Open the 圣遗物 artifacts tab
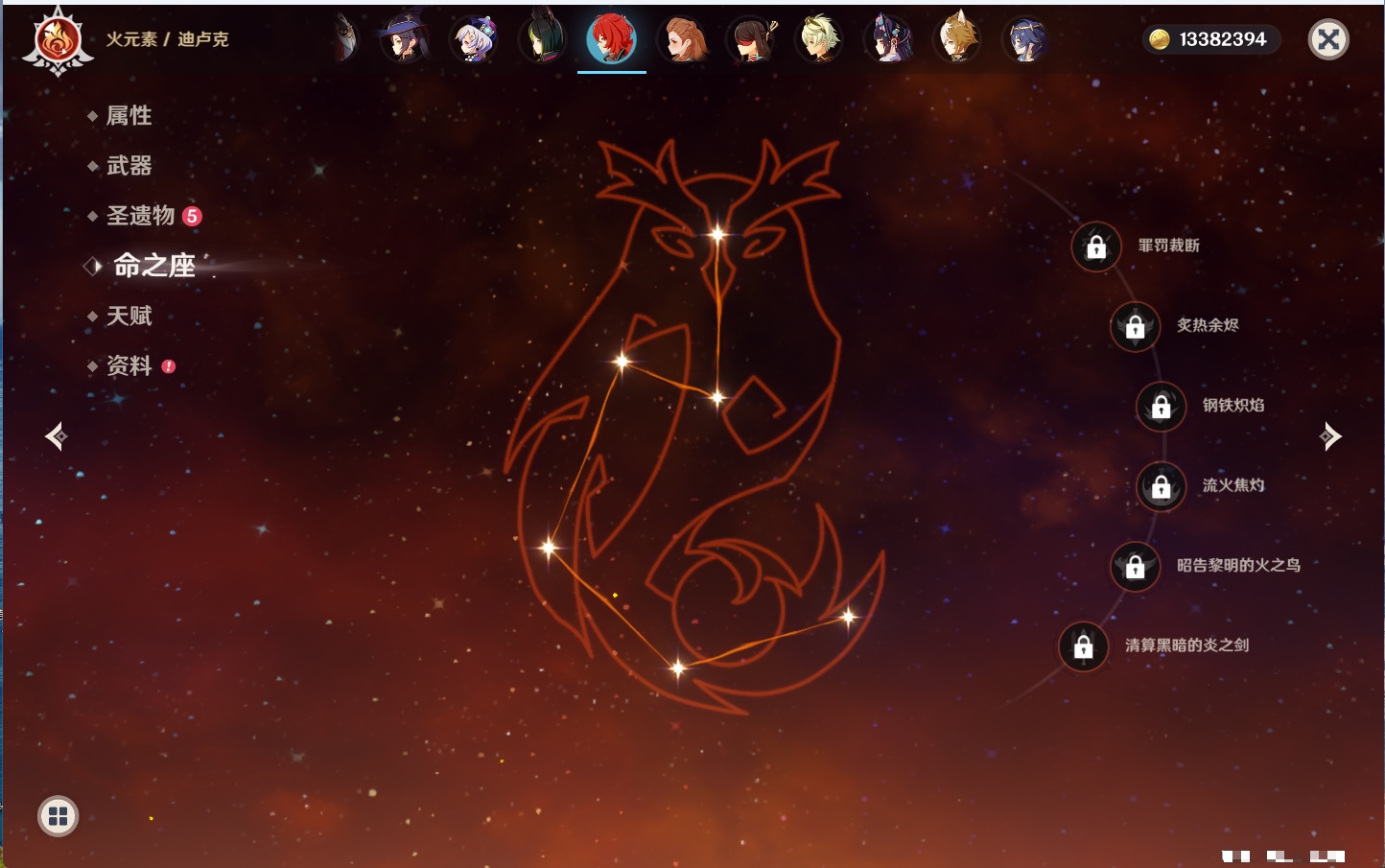The width and height of the screenshot is (1385, 868). 140,216
